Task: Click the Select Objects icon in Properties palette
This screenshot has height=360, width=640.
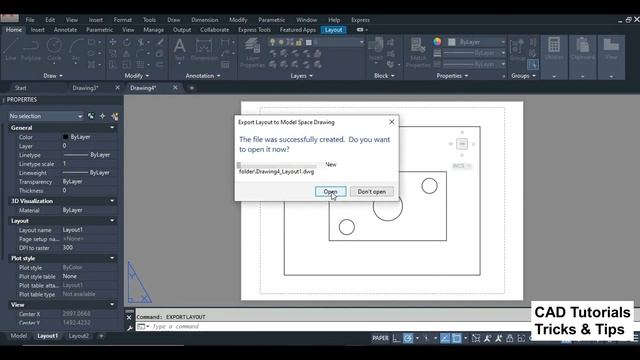Action: 102,116
